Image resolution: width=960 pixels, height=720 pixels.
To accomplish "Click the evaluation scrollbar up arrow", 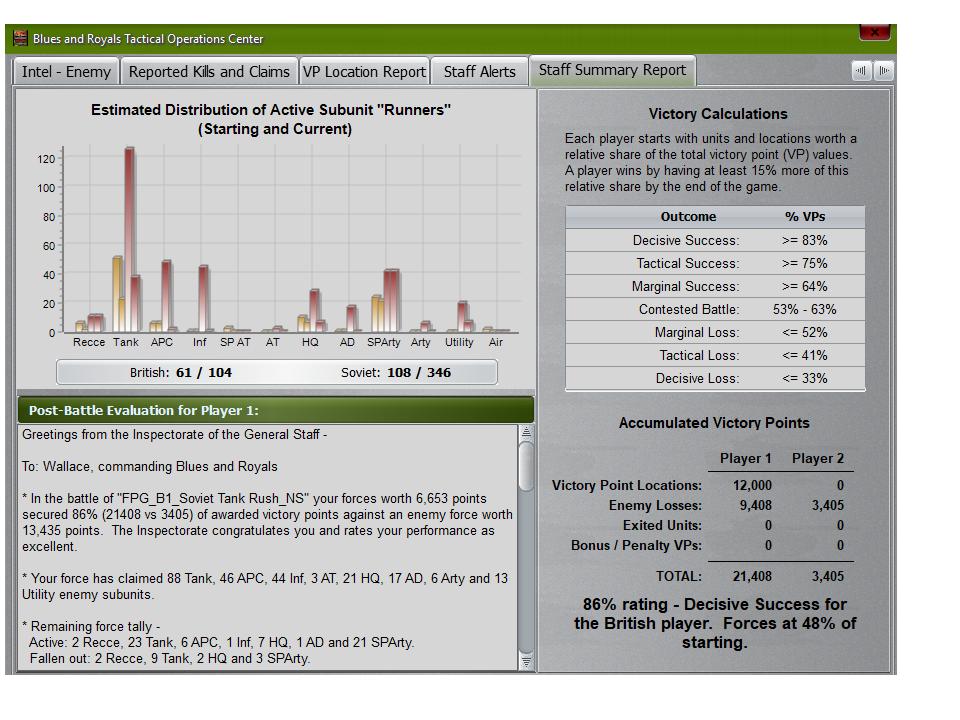I will coord(526,432).
